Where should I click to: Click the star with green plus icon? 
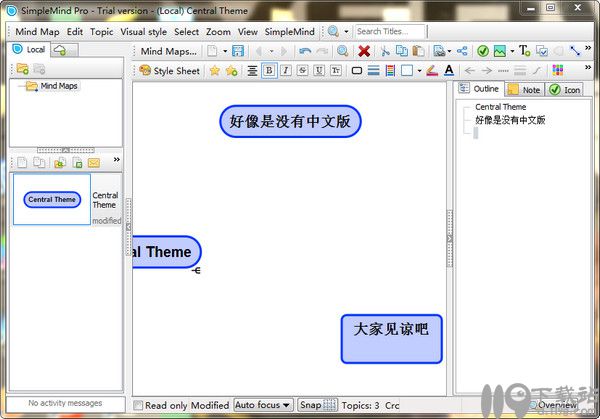[232, 71]
